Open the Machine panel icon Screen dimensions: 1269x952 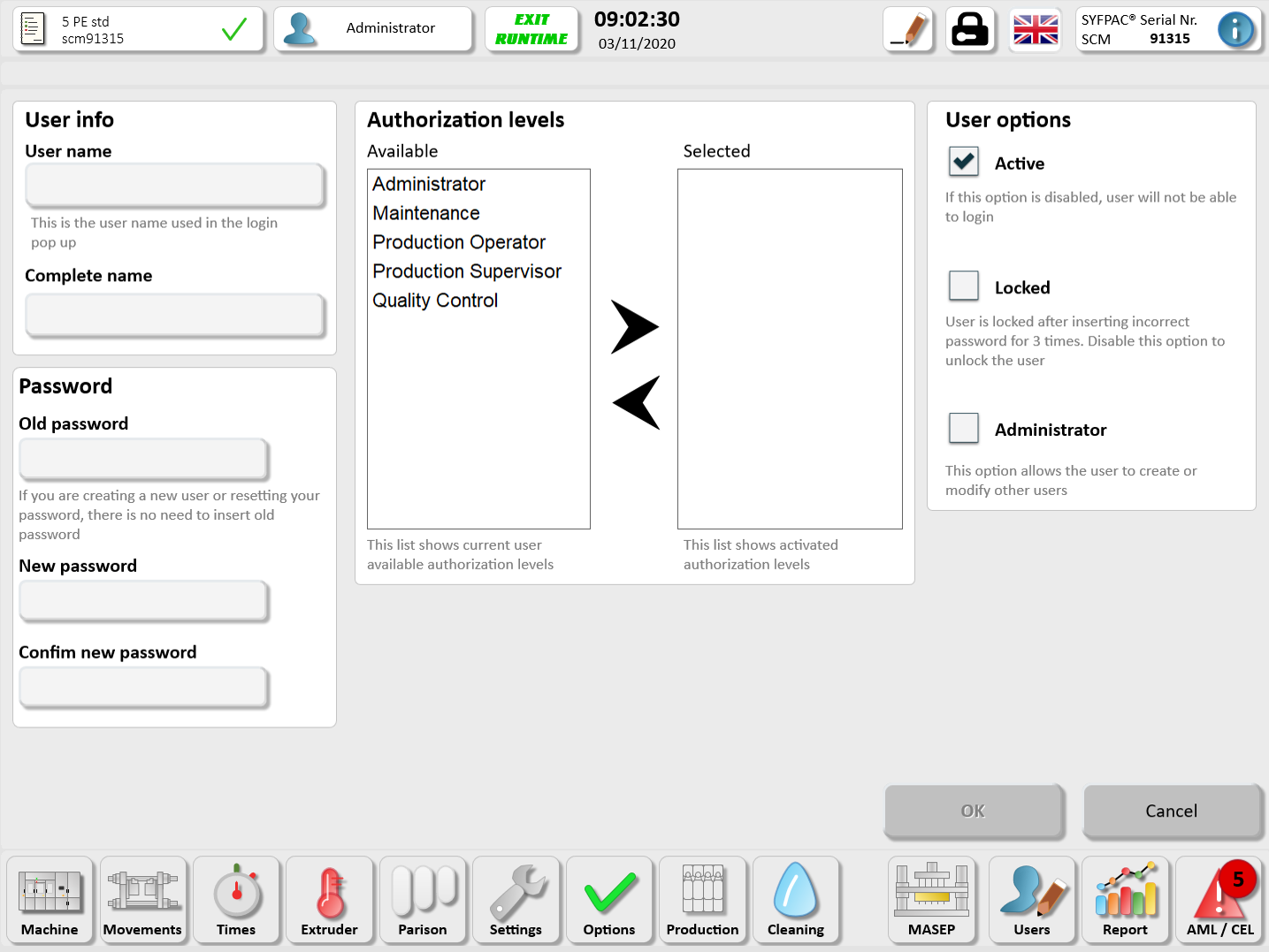(50, 899)
